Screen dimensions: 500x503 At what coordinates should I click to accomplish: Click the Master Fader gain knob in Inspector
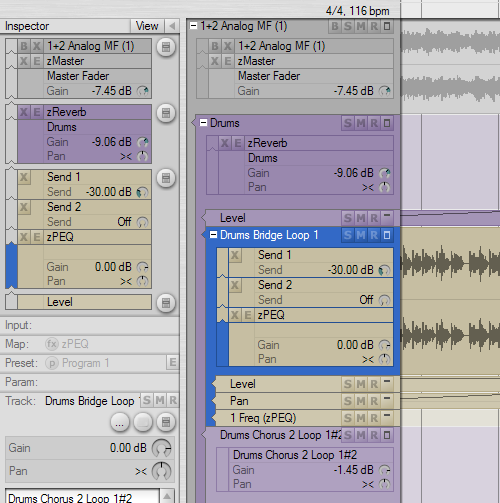pyautogui.click(x=143, y=91)
